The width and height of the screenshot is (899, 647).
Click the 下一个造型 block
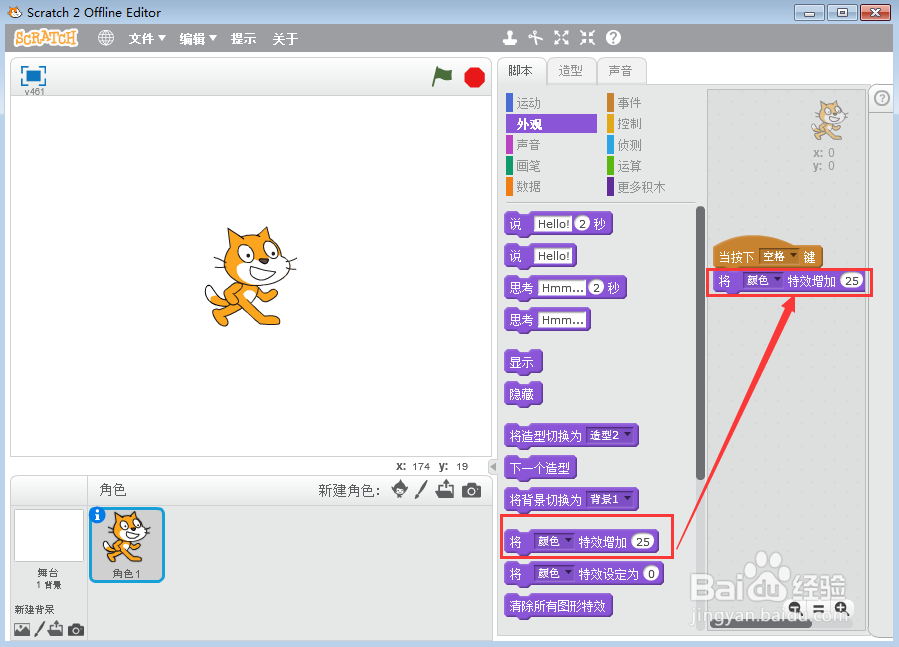[540, 468]
